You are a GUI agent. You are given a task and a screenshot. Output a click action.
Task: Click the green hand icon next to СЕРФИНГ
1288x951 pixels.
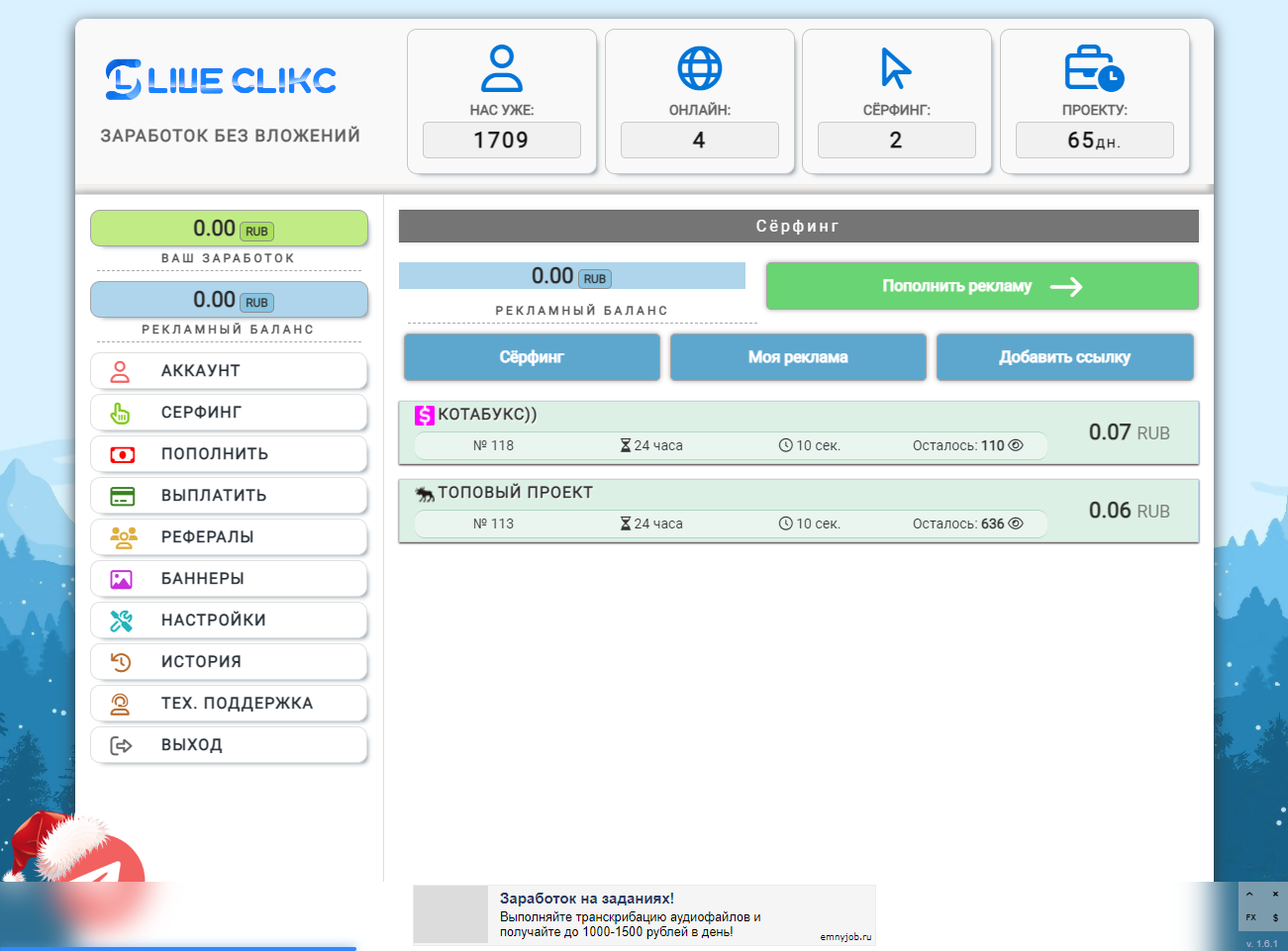click(x=121, y=413)
